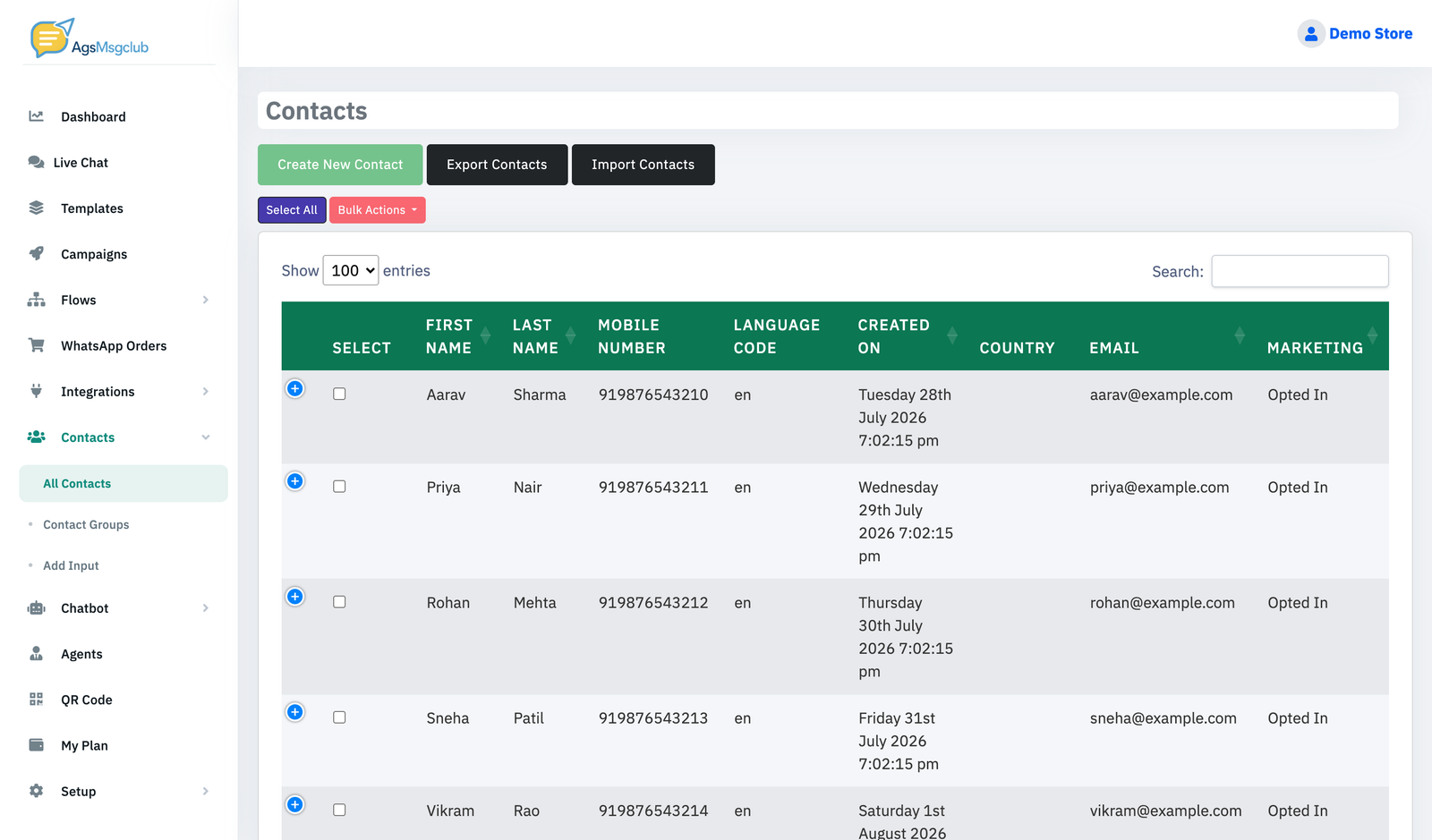Open Add Input submenu item
The image size is (1432, 840).
point(71,566)
